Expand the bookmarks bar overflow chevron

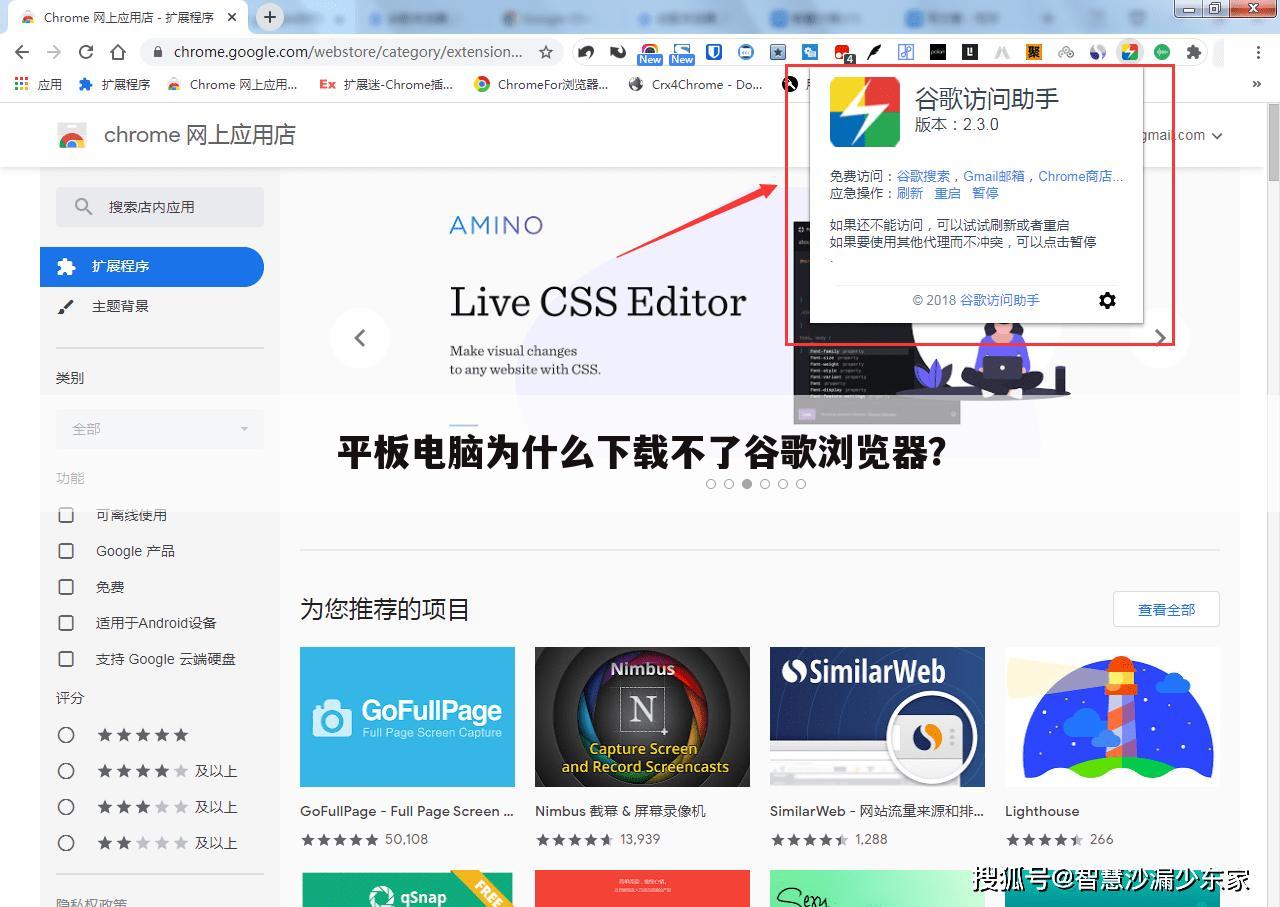pyautogui.click(x=1257, y=84)
